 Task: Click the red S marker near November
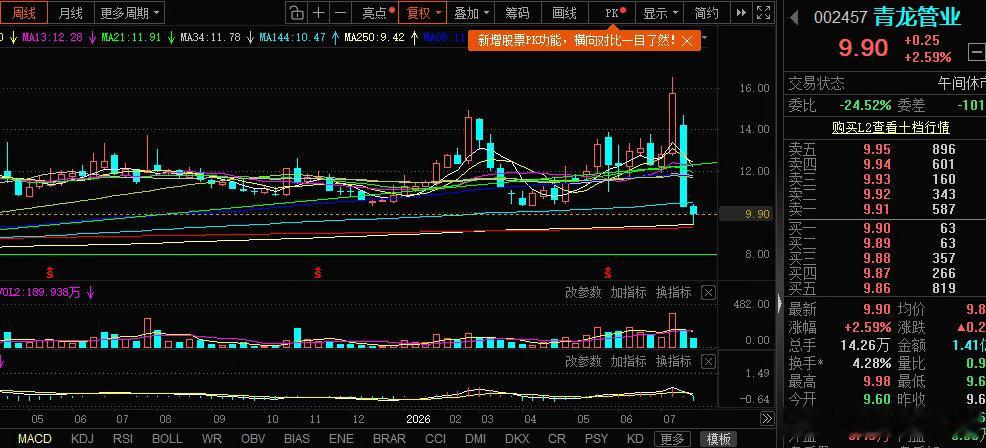(318, 272)
